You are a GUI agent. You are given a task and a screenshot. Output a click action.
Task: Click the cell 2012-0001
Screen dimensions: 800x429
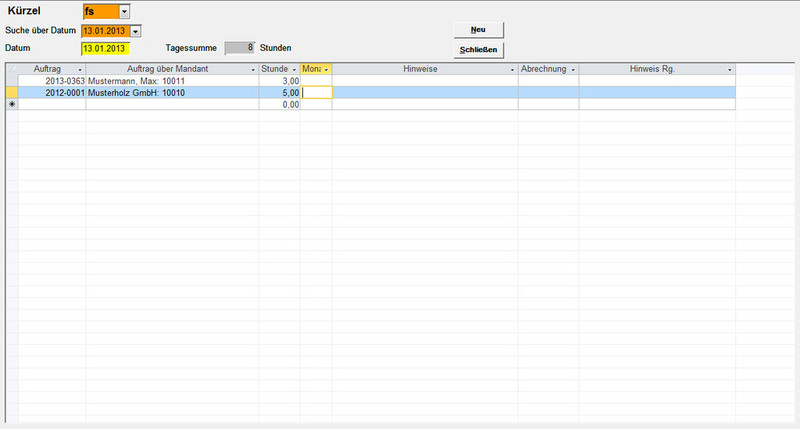coord(52,92)
